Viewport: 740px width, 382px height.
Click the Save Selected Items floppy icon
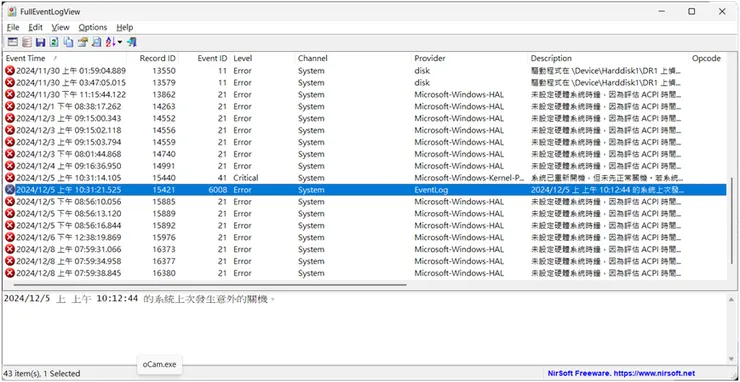41,42
